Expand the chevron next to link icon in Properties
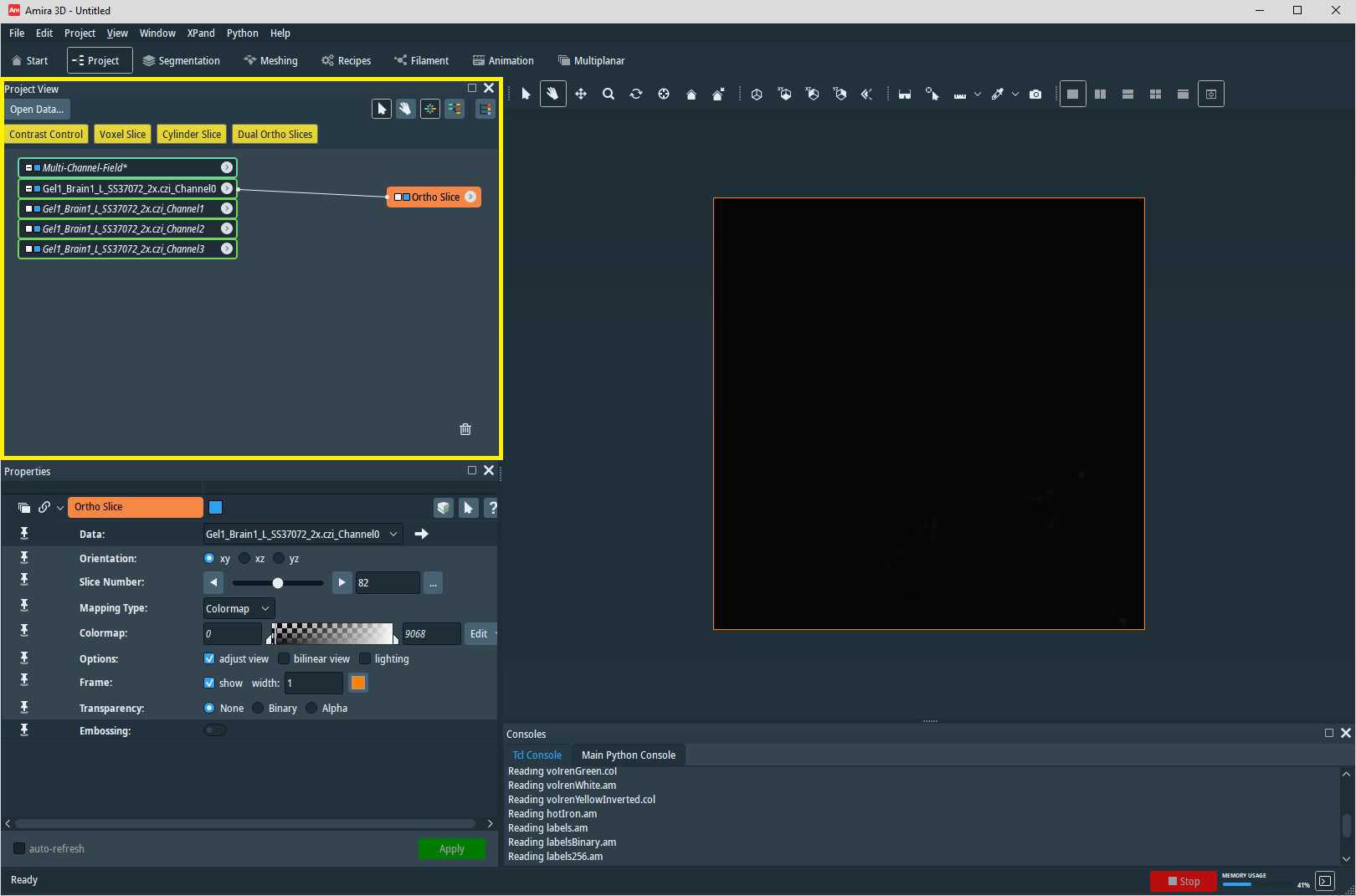 click(60, 508)
